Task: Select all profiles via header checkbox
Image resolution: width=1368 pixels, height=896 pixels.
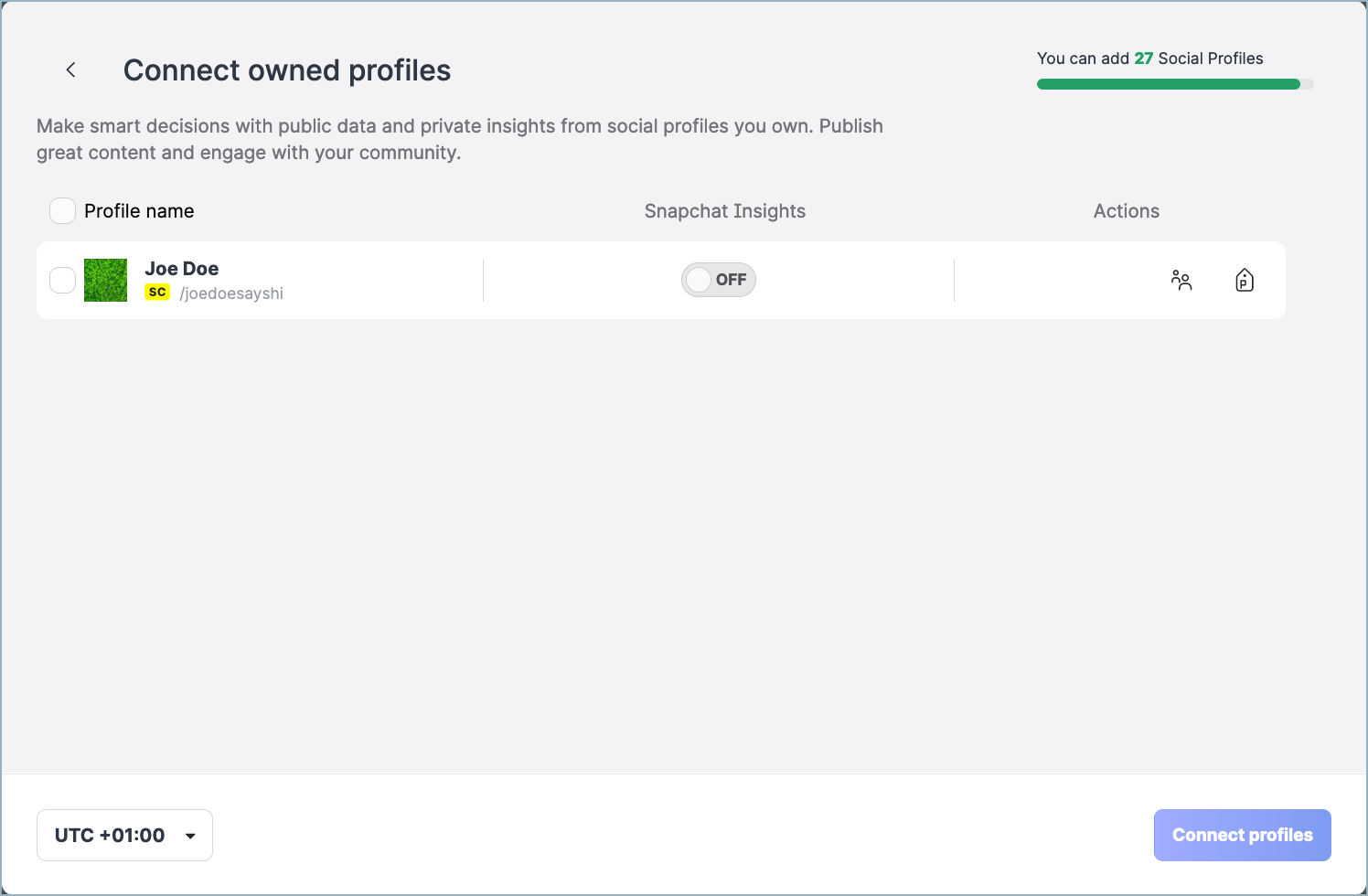Action: point(62,210)
